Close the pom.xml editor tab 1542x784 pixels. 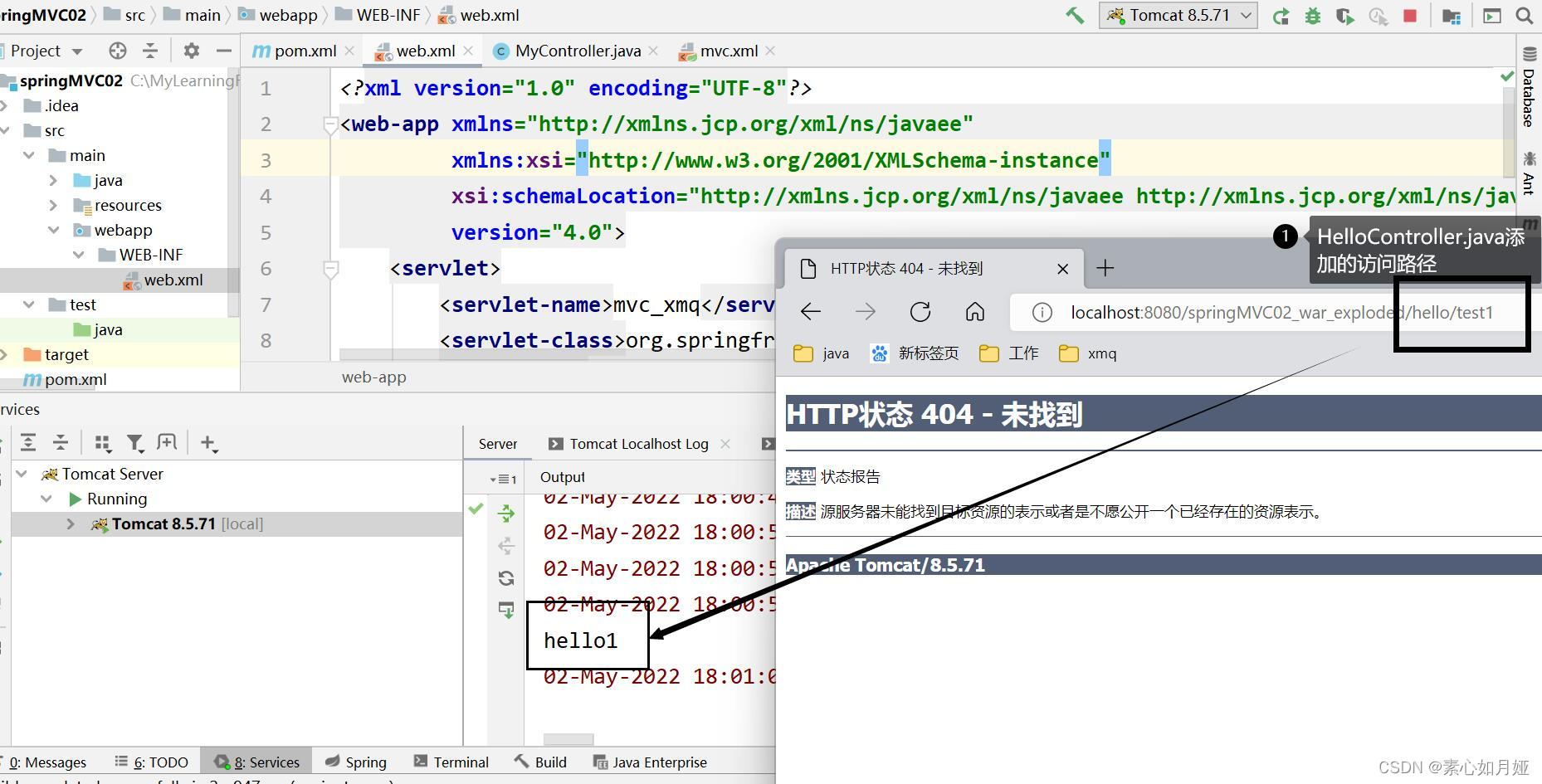349,51
